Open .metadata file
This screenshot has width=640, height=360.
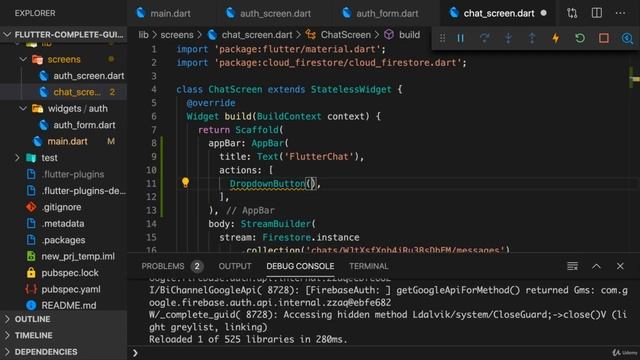[63, 224]
